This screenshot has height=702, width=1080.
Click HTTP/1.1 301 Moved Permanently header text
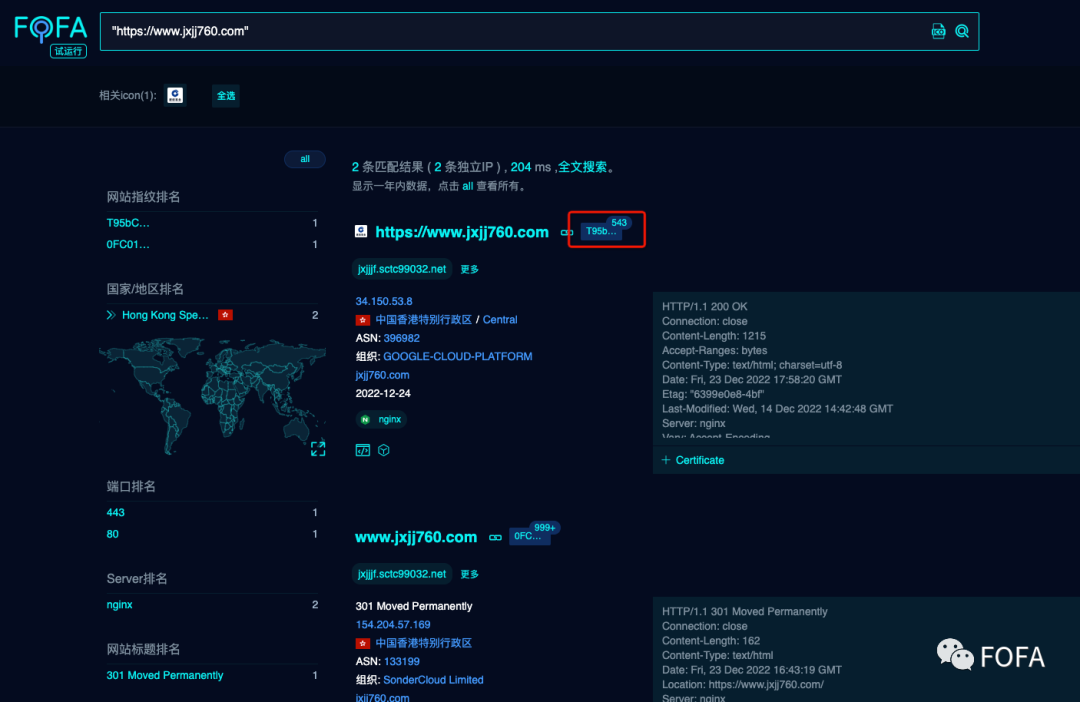coord(745,611)
